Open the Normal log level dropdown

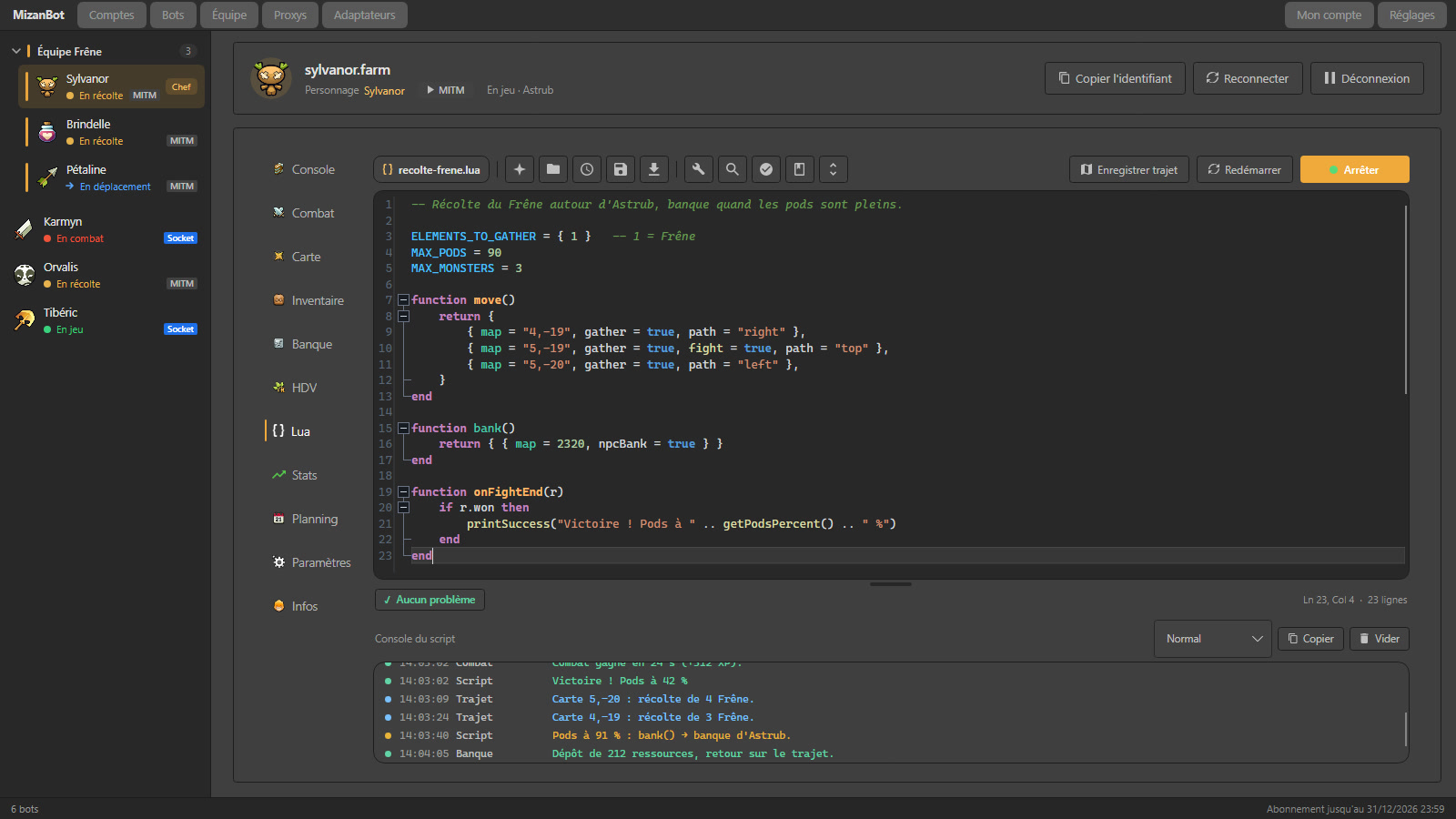click(x=1213, y=639)
